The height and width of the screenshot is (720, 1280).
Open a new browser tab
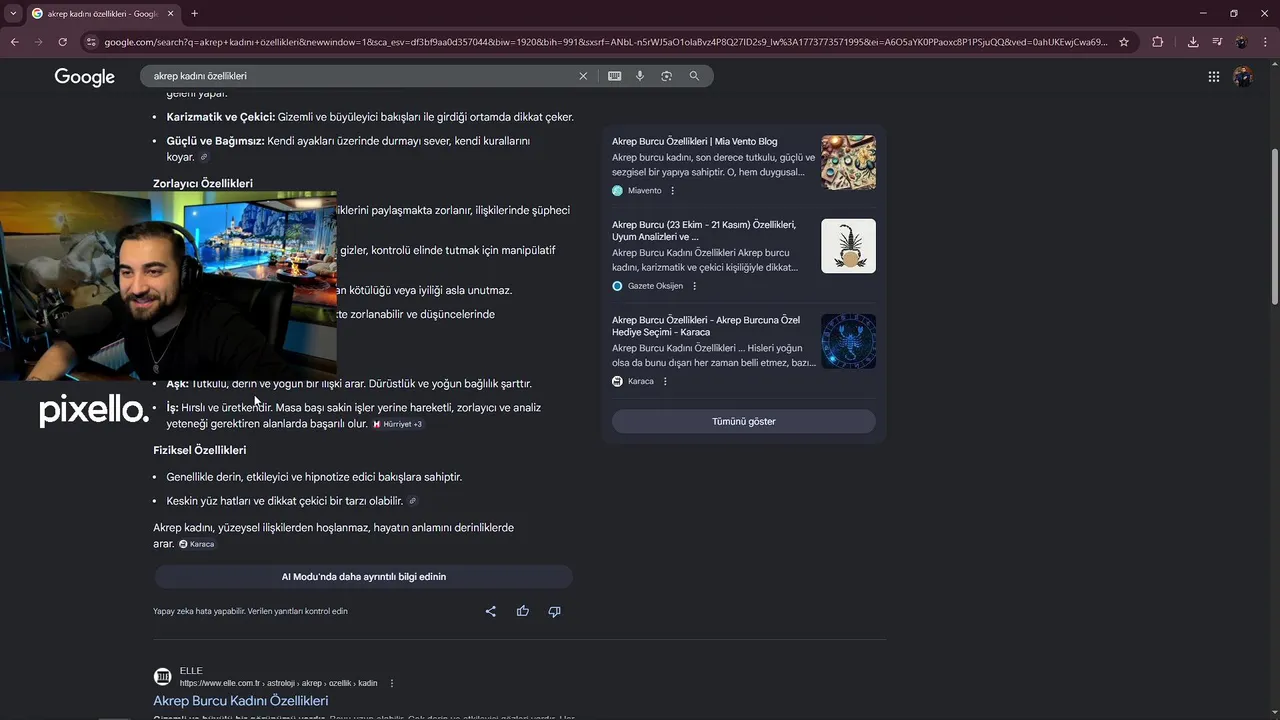point(194,14)
